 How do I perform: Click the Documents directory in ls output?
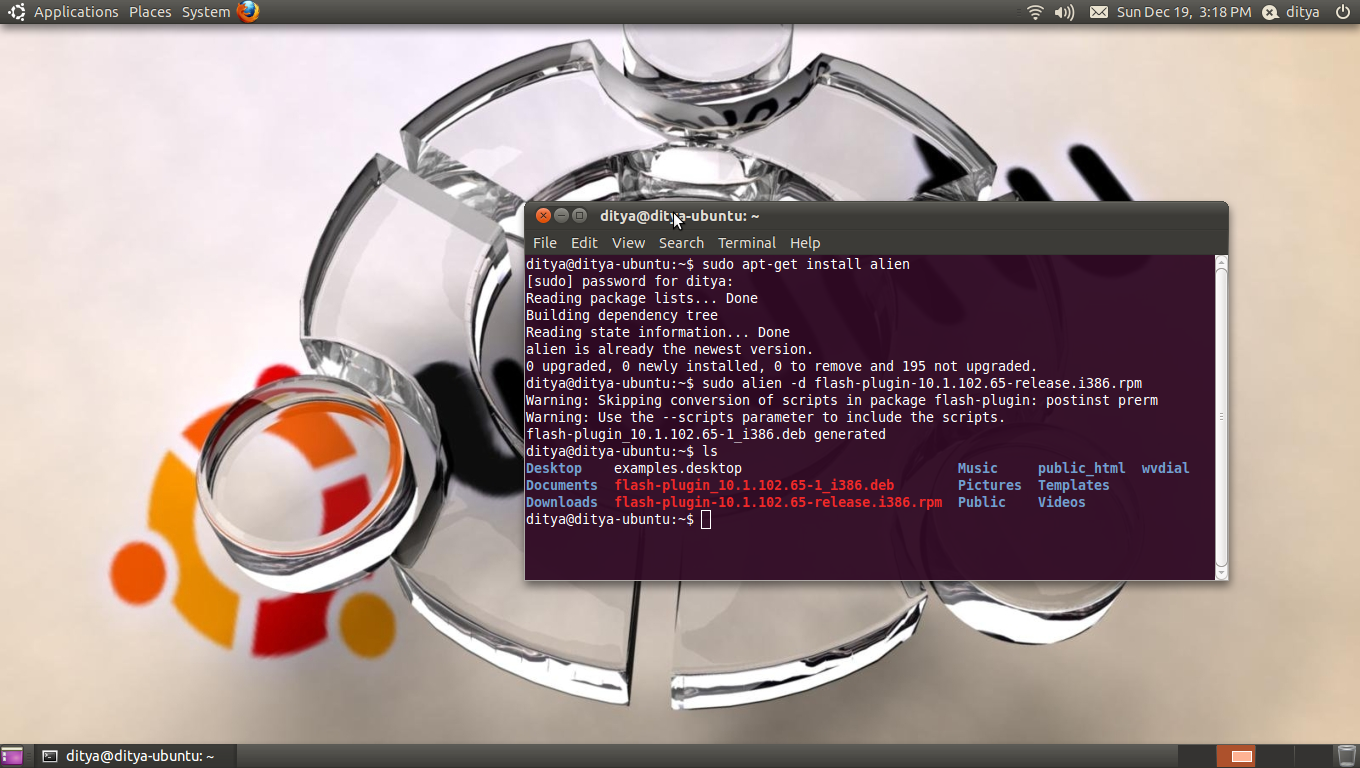point(562,485)
